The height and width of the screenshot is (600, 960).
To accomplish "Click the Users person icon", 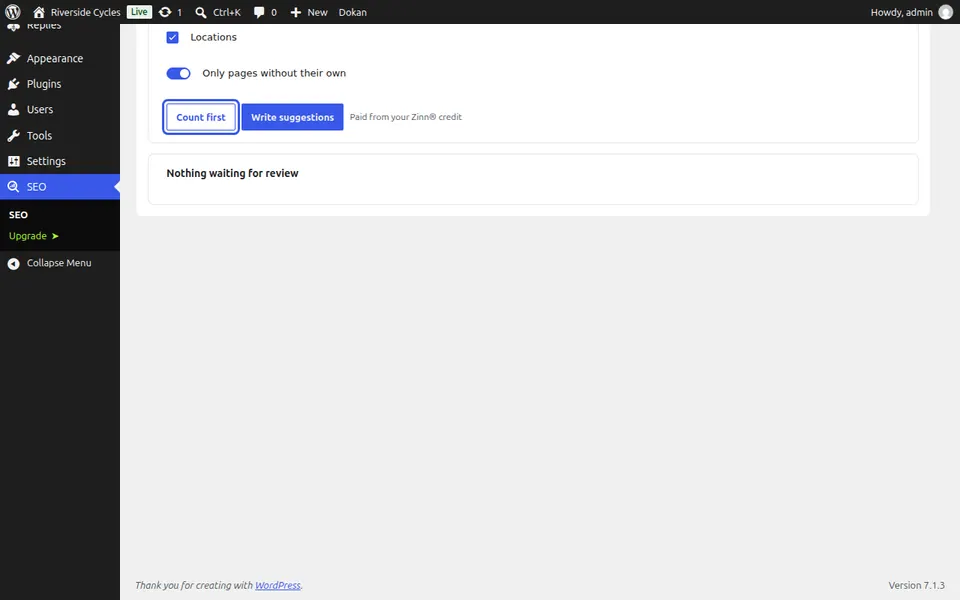I will point(13,110).
